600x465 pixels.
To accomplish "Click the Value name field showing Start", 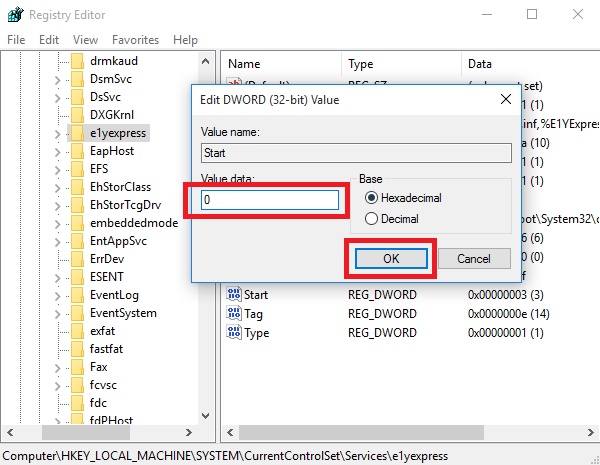I will (356, 153).
